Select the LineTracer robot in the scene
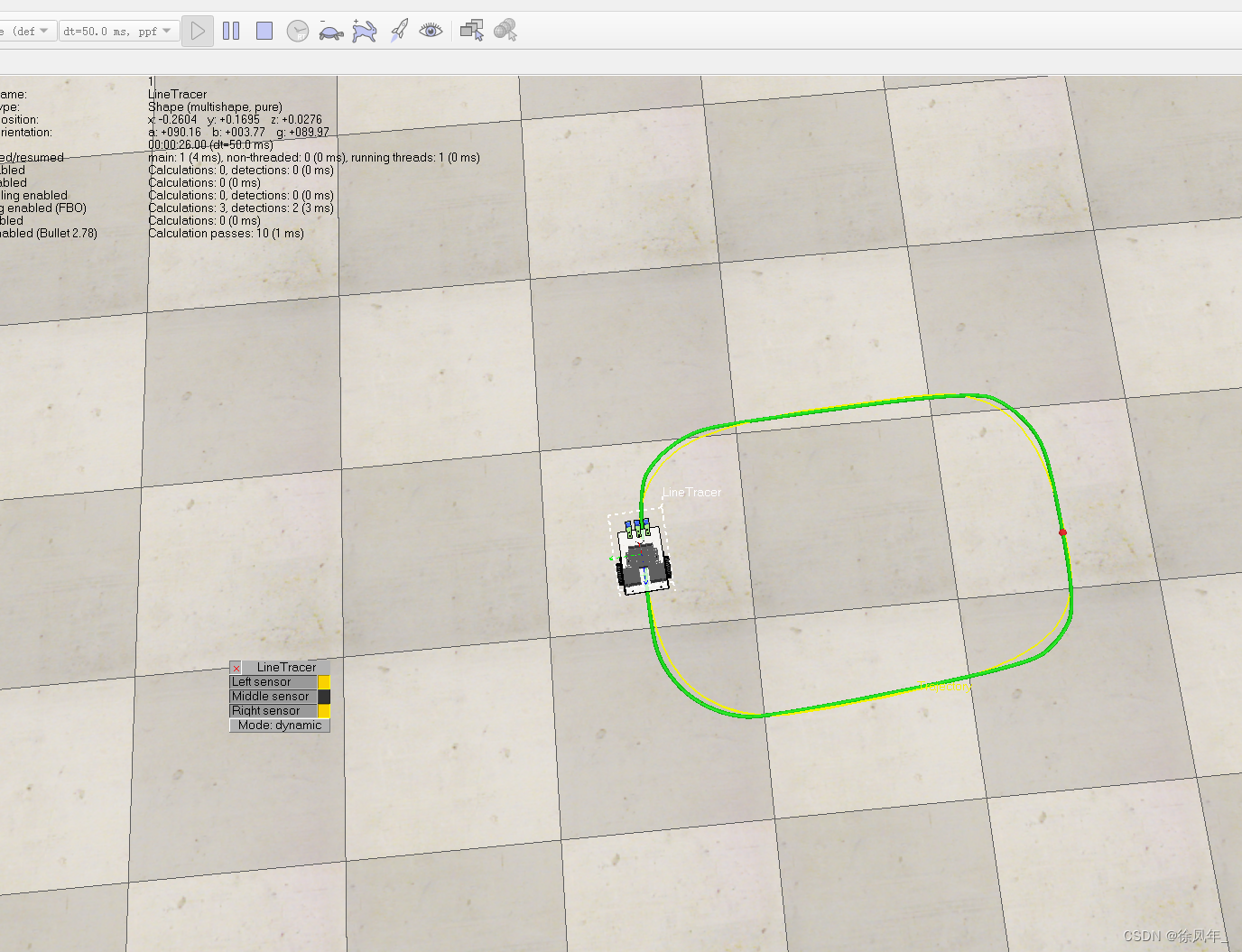Viewport: 1242px width, 952px height. [643, 555]
